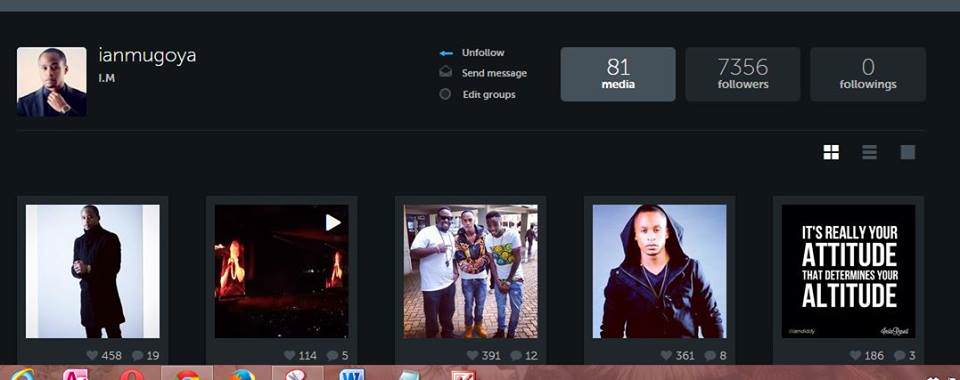
Task: Select the 81 media tab
Action: click(x=618, y=74)
